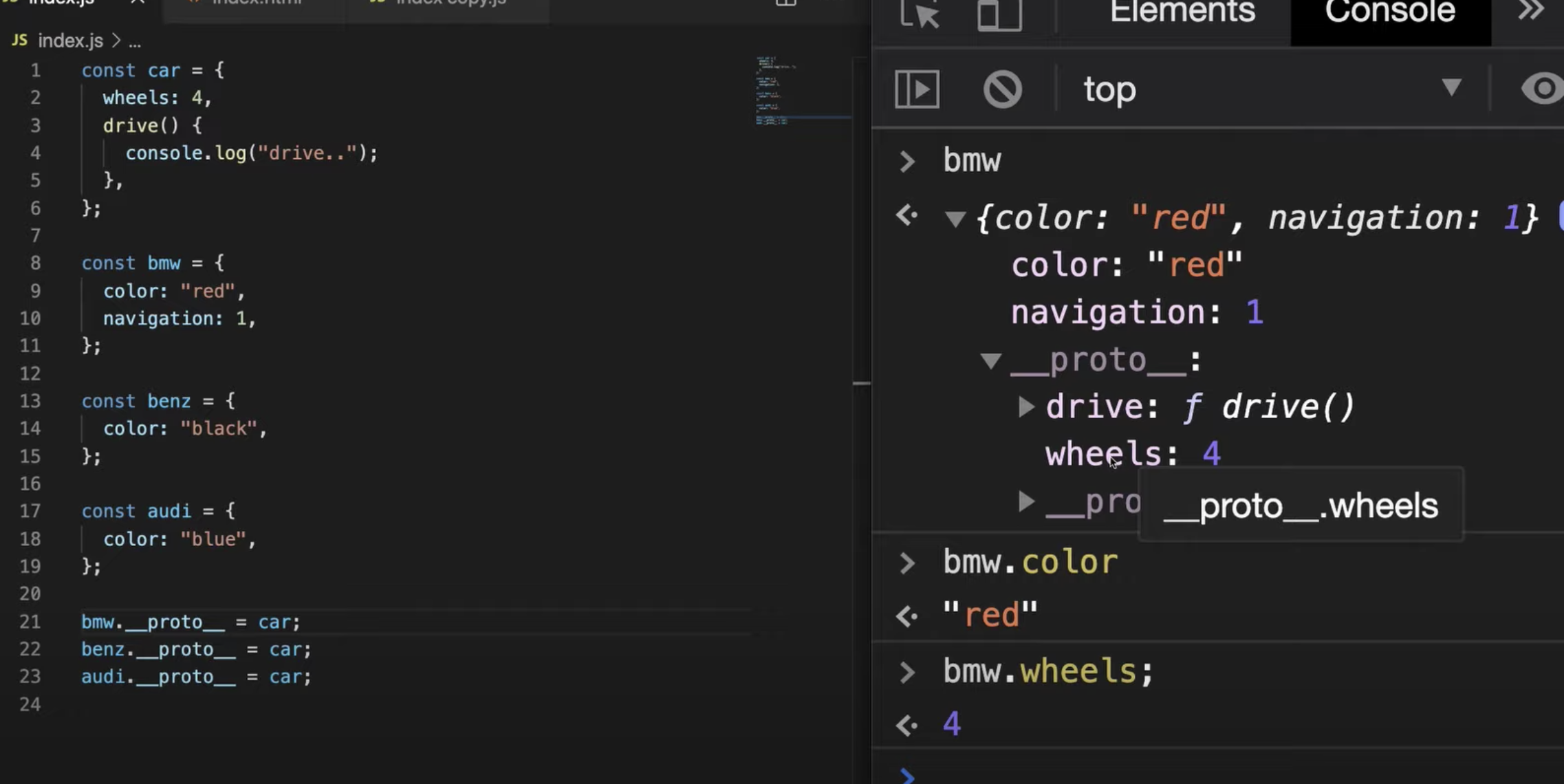Switch to the Elements tab

tap(1182, 12)
